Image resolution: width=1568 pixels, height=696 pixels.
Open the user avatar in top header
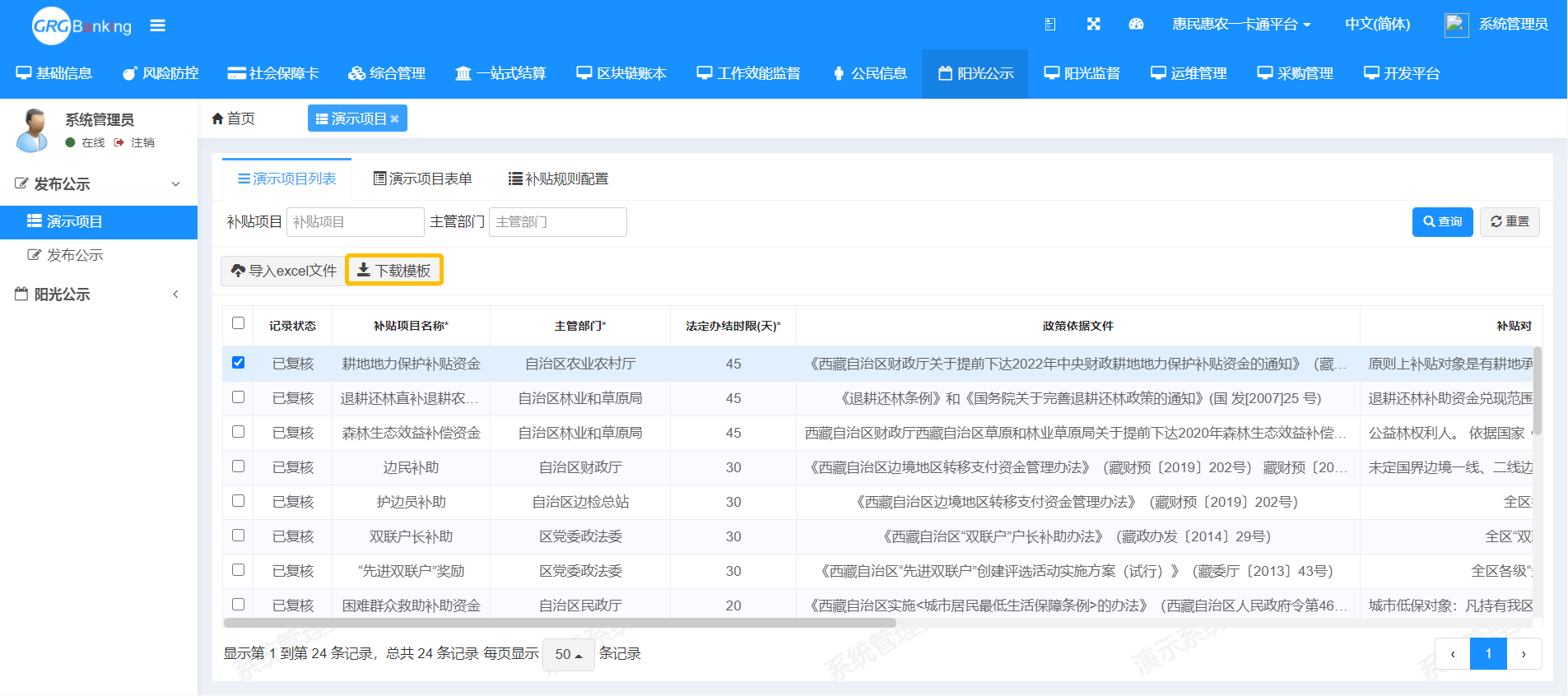pyautogui.click(x=1456, y=25)
